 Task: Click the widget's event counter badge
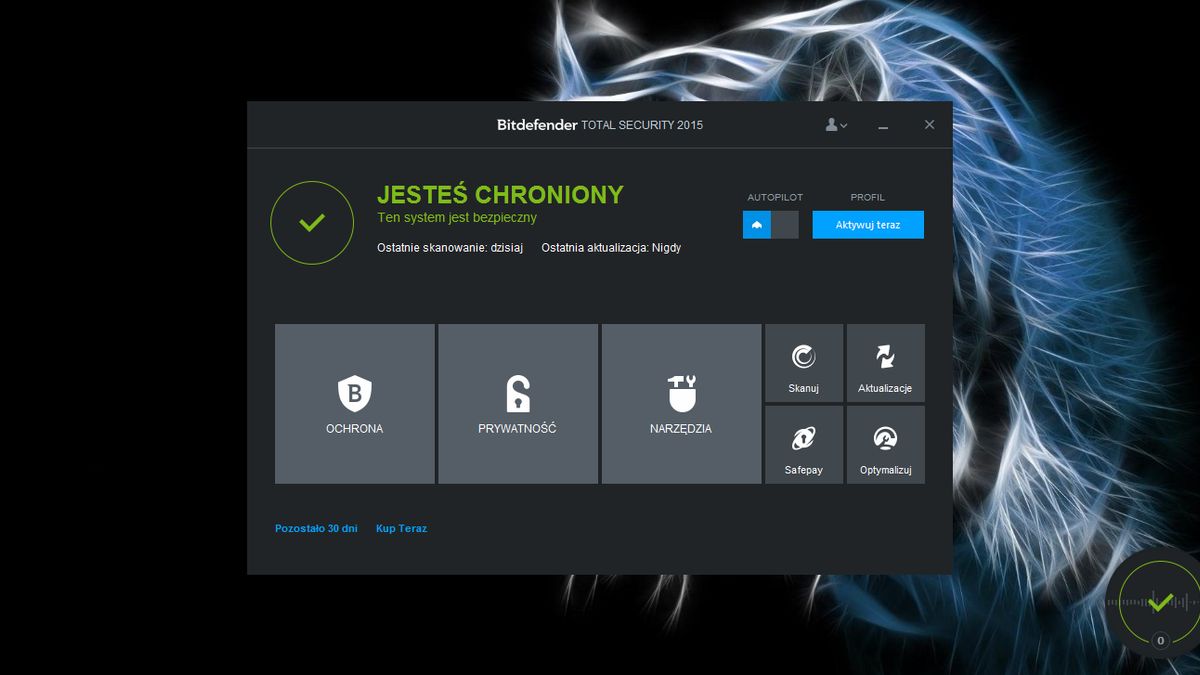(1160, 640)
